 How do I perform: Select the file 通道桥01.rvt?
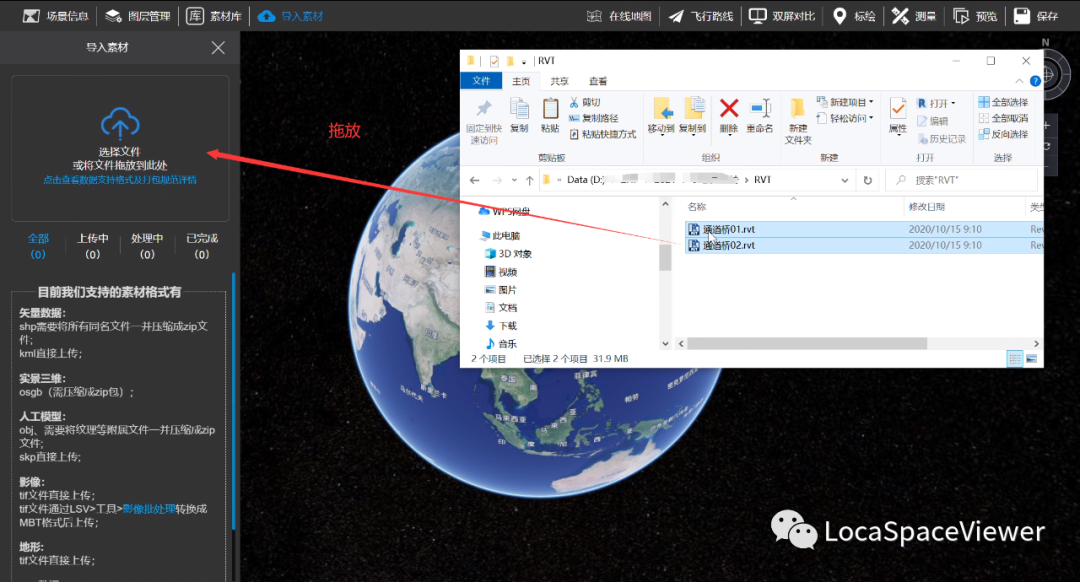[x=729, y=229]
